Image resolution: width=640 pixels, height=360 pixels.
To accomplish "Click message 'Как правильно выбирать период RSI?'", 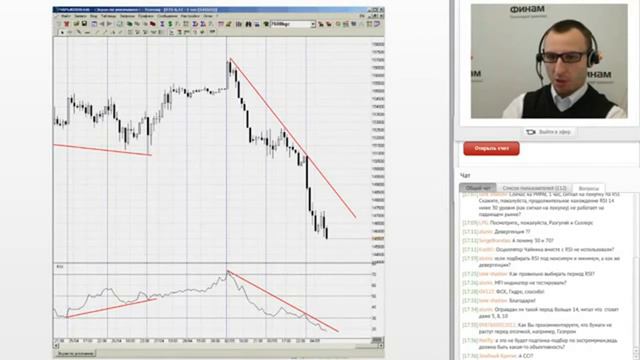I will 551,274.
